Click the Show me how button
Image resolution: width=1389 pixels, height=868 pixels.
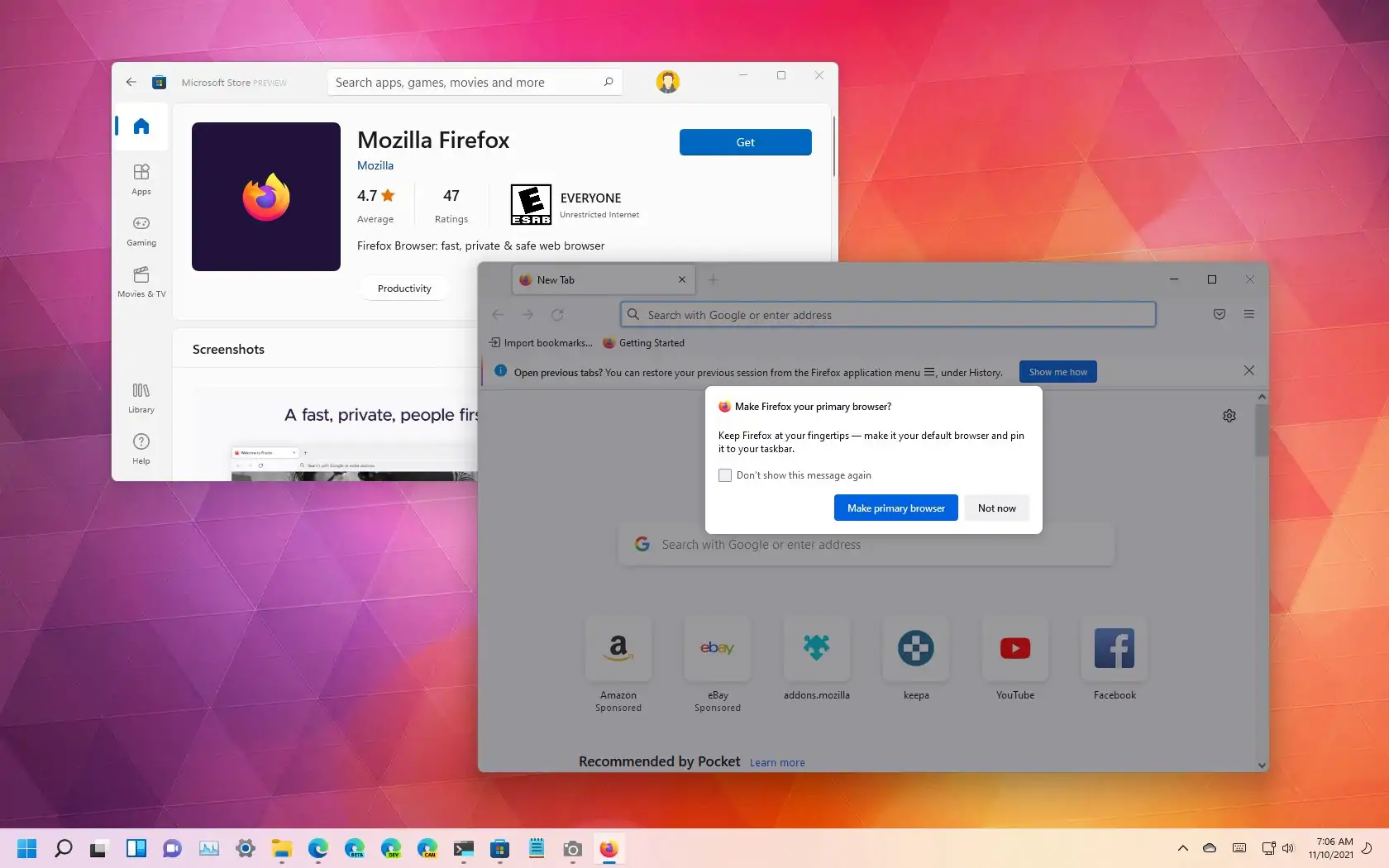(1058, 372)
